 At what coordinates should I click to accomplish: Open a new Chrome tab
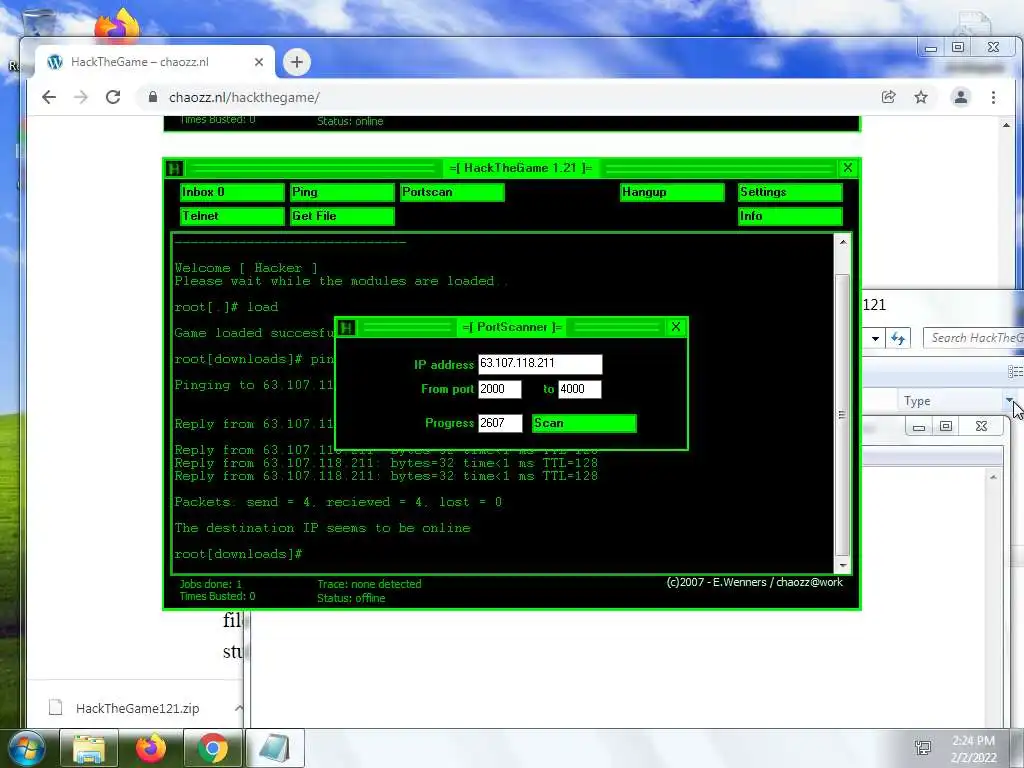[296, 62]
